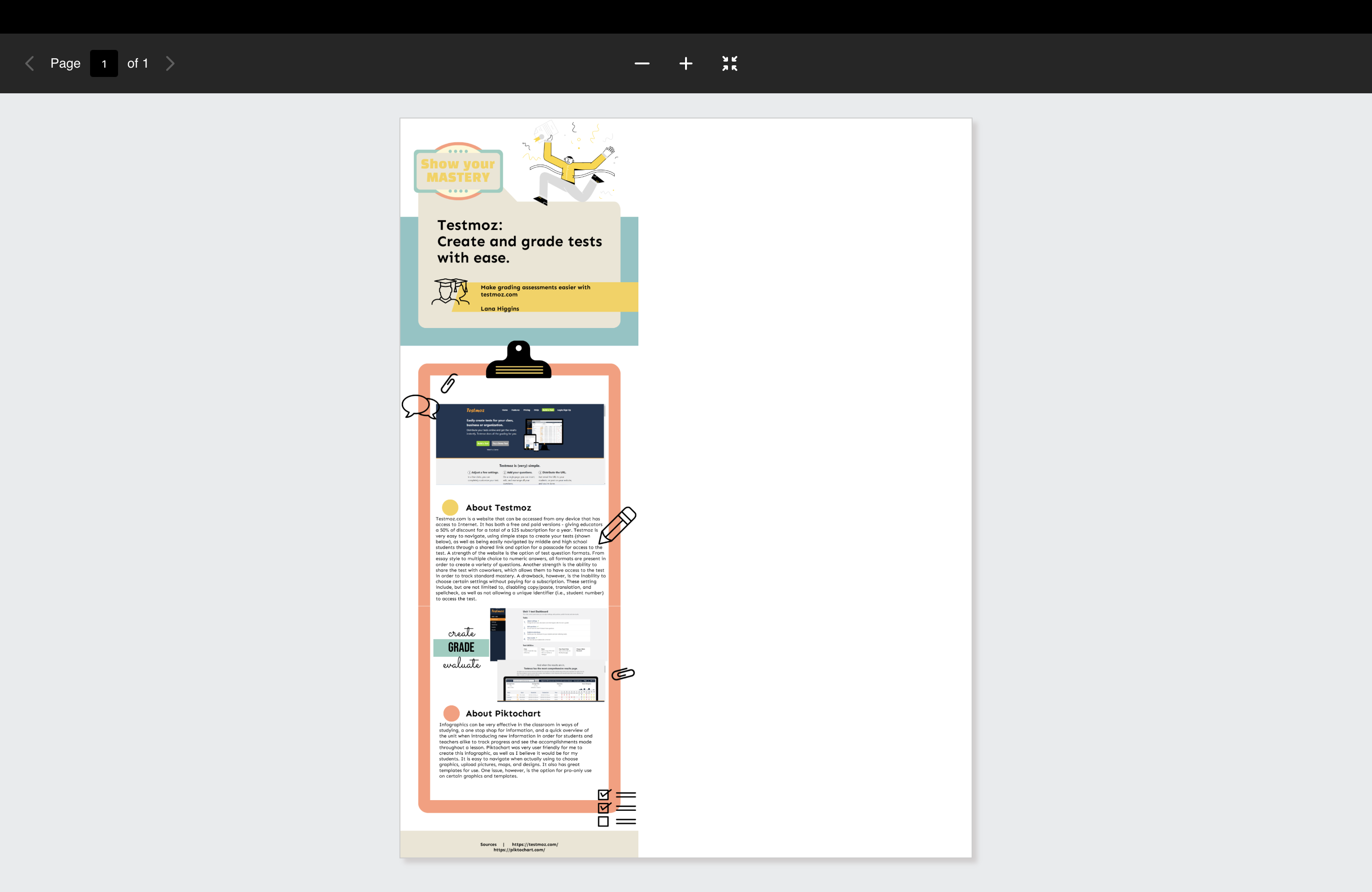This screenshot has height=892, width=1372.
Task: Open the https://piktochart.com/ source link
Action: (519, 850)
